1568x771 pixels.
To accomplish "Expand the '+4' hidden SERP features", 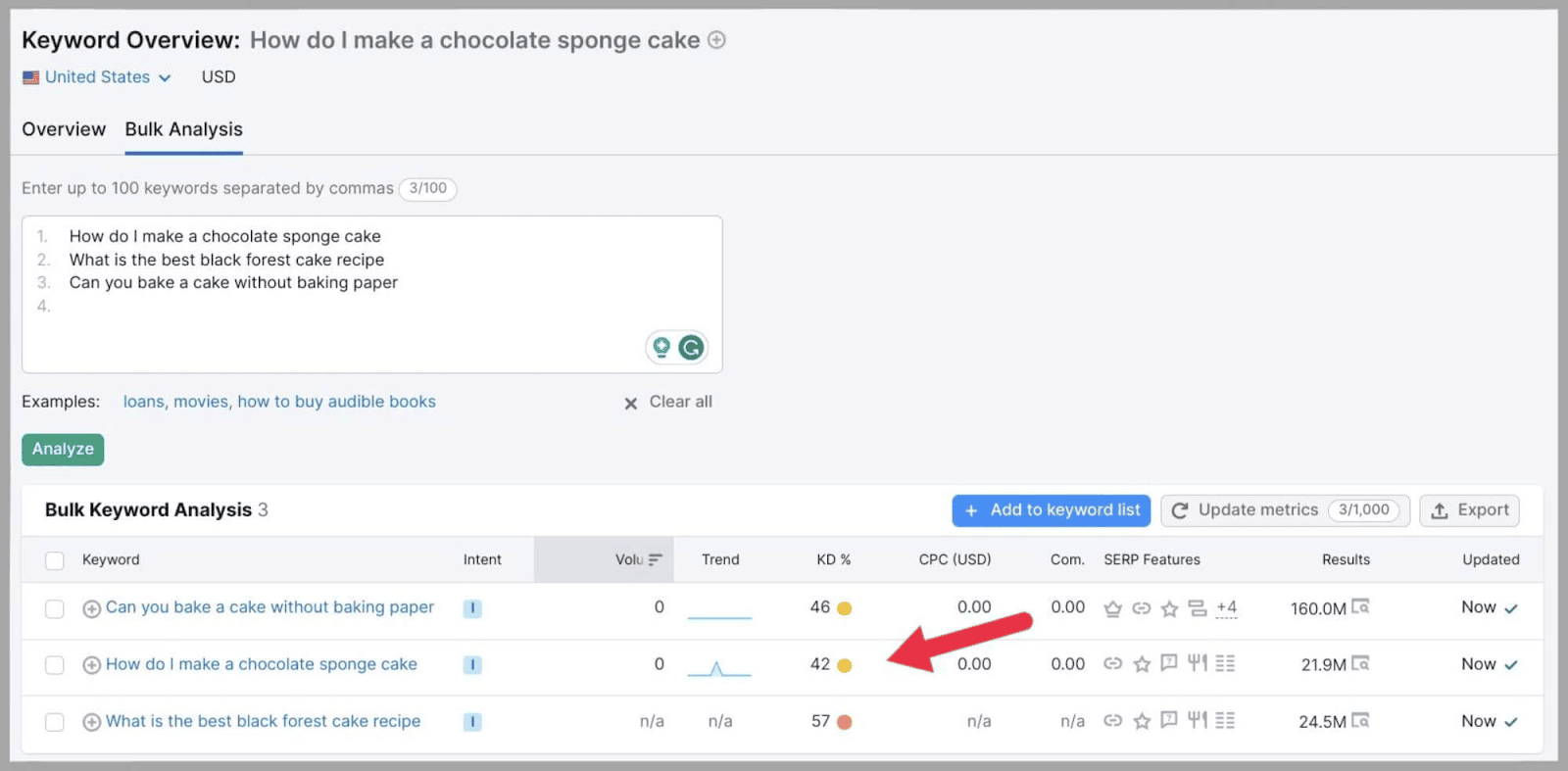I will [x=1227, y=608].
